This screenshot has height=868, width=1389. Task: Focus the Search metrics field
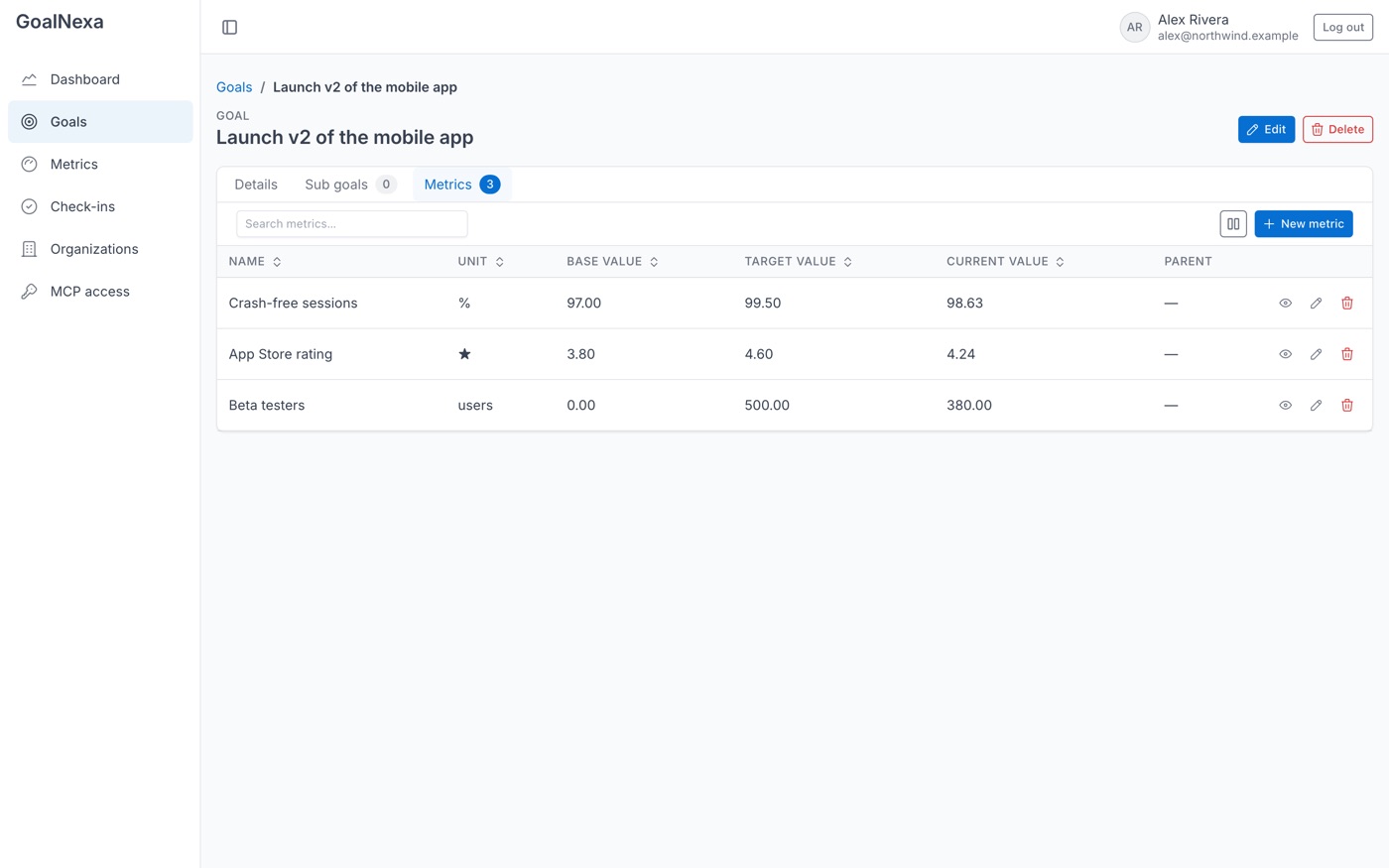[352, 224]
